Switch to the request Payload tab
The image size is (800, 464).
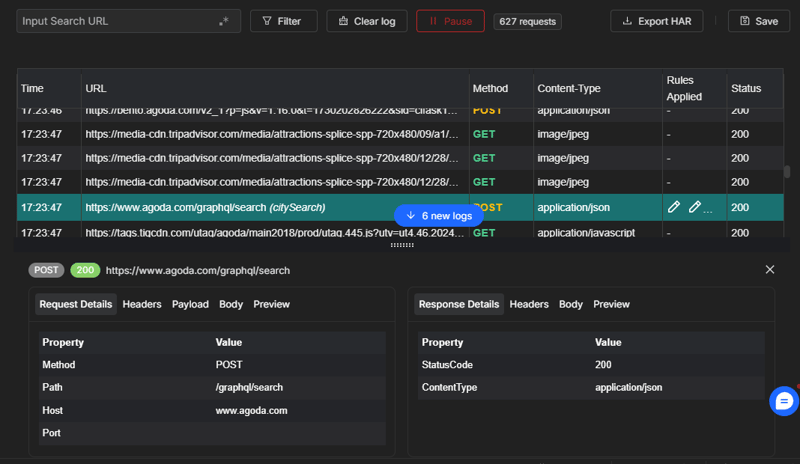[x=190, y=304]
